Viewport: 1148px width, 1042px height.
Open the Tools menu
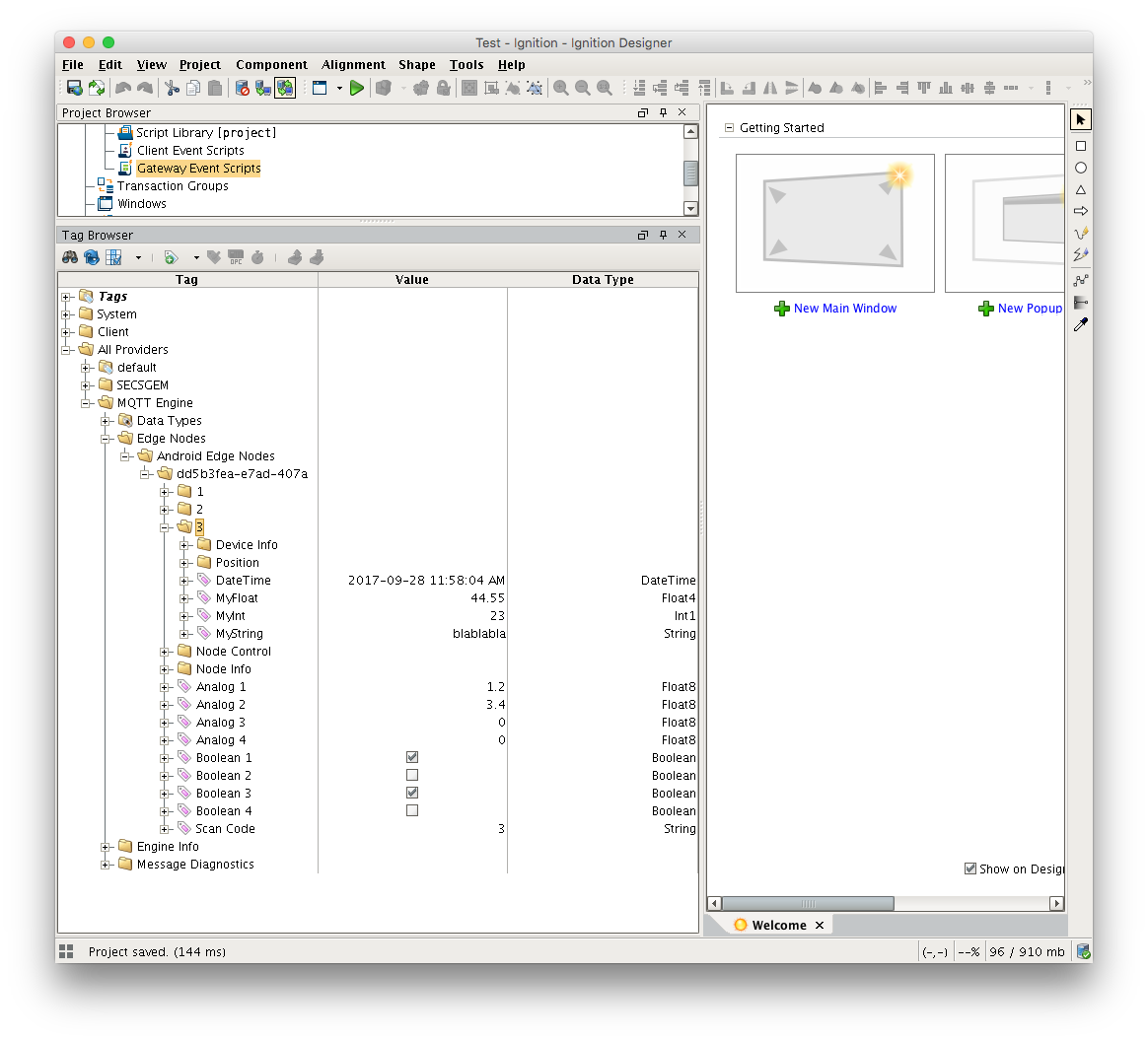(x=466, y=65)
